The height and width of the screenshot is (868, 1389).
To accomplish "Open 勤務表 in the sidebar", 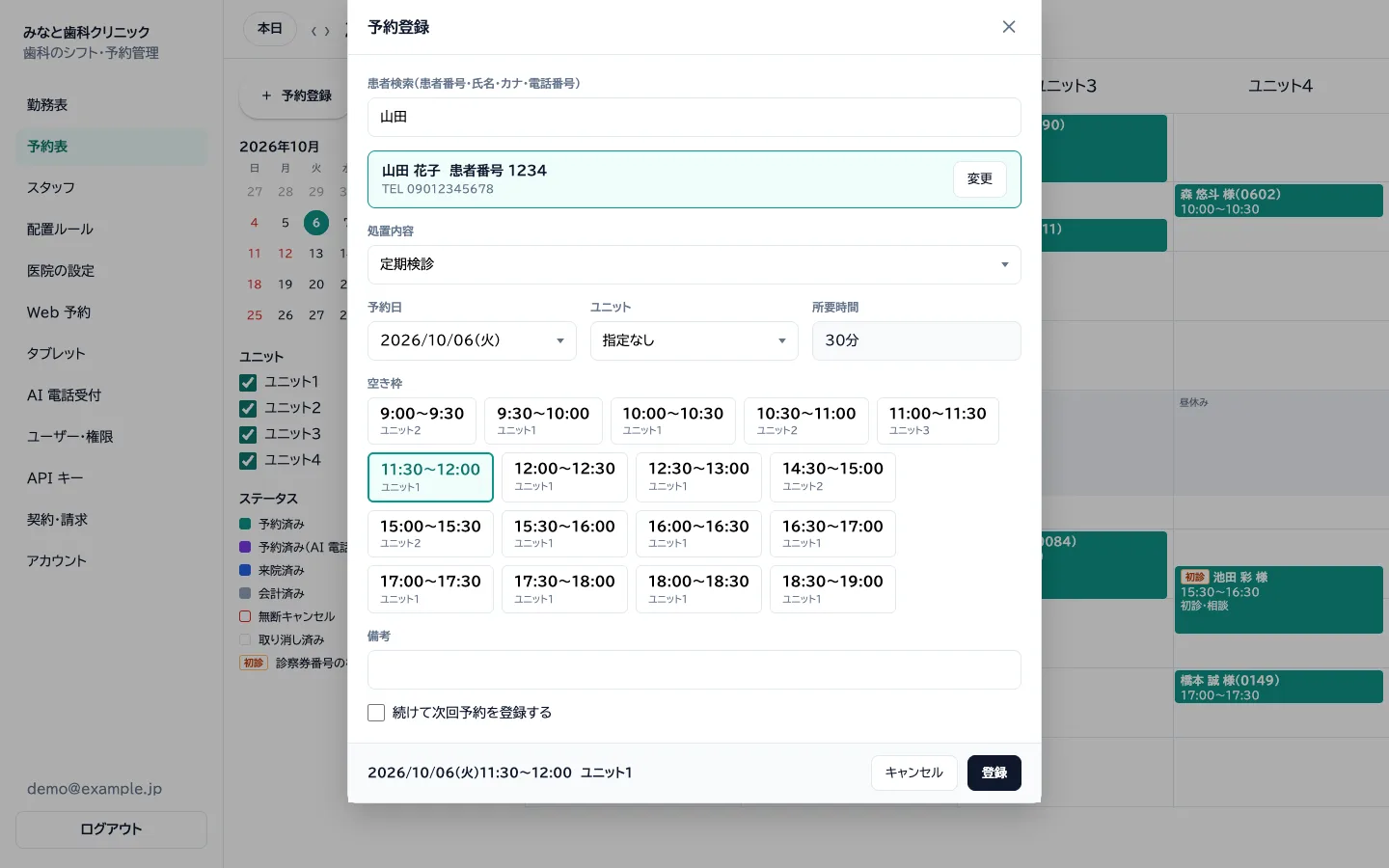I will [111, 105].
